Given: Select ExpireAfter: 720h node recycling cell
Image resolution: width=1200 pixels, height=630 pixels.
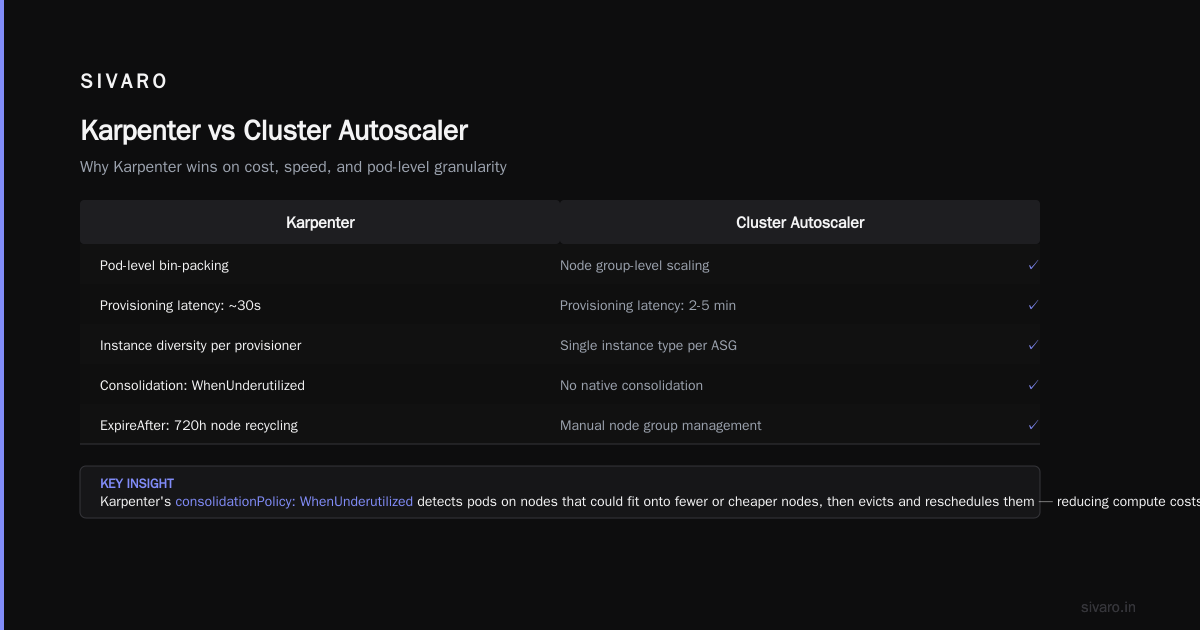Looking at the screenshot, I should [199, 425].
